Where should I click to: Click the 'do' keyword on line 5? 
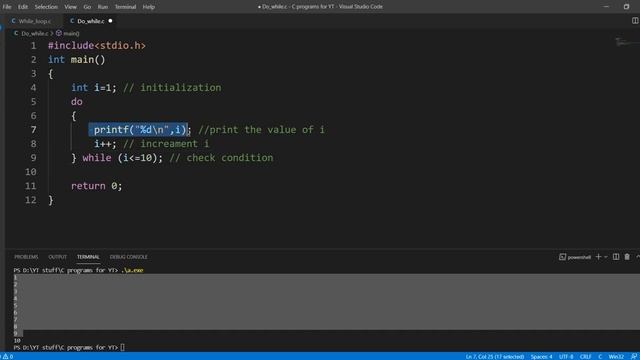point(77,102)
